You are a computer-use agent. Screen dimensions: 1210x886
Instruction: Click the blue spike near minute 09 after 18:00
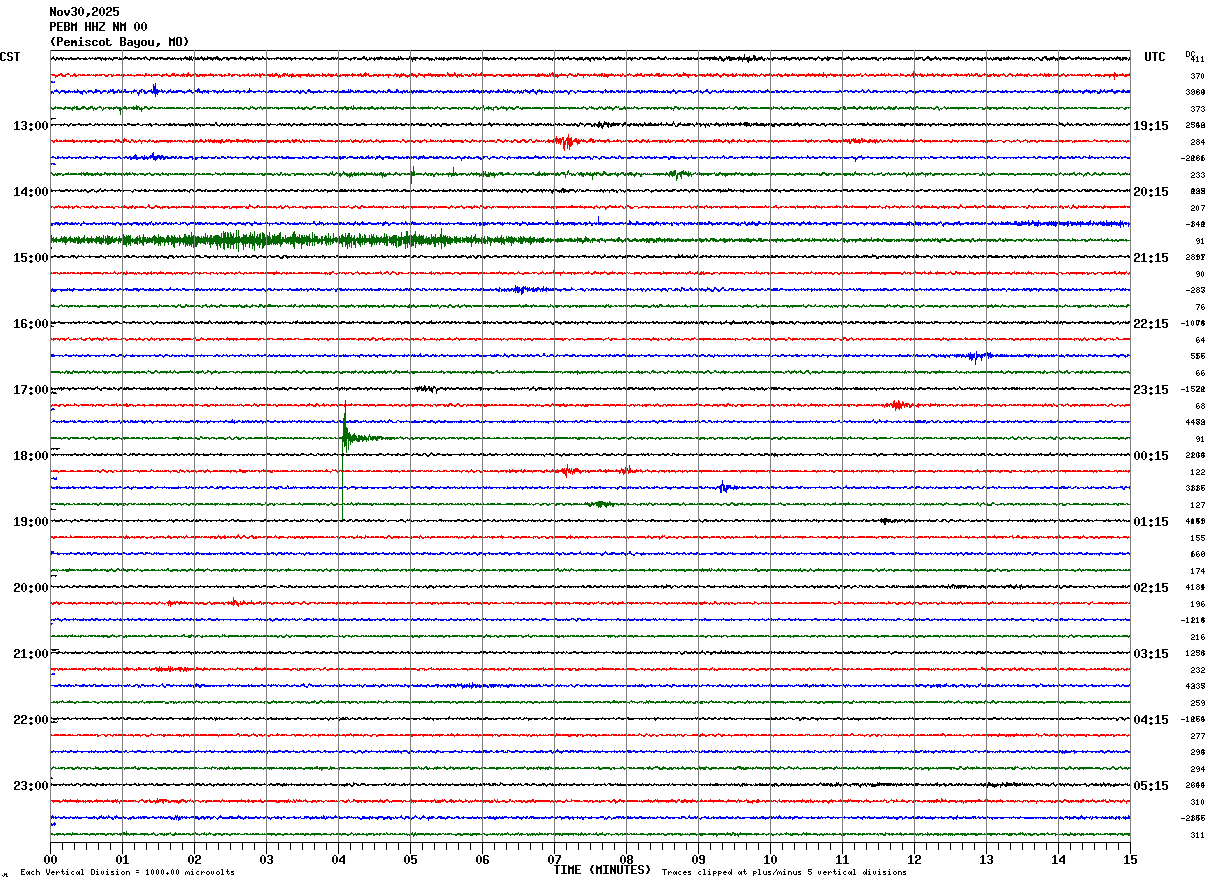point(723,487)
